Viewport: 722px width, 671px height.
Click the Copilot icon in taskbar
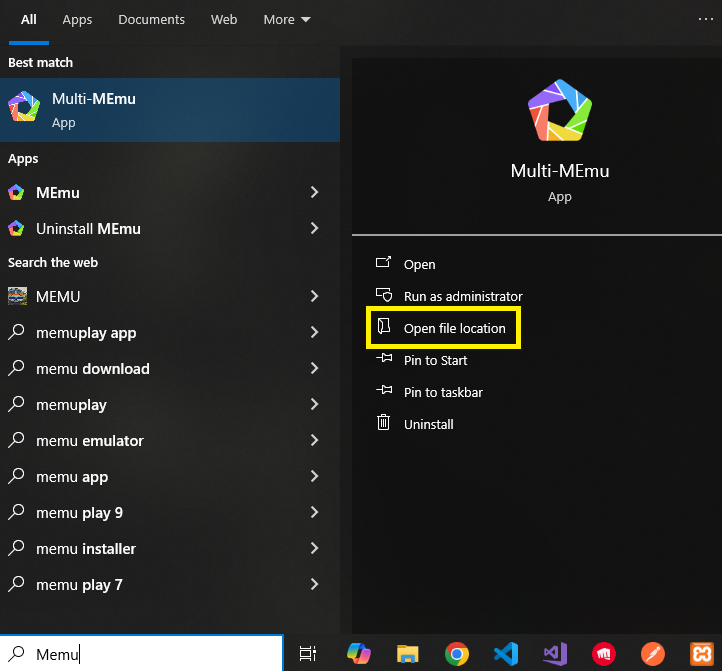click(x=358, y=654)
